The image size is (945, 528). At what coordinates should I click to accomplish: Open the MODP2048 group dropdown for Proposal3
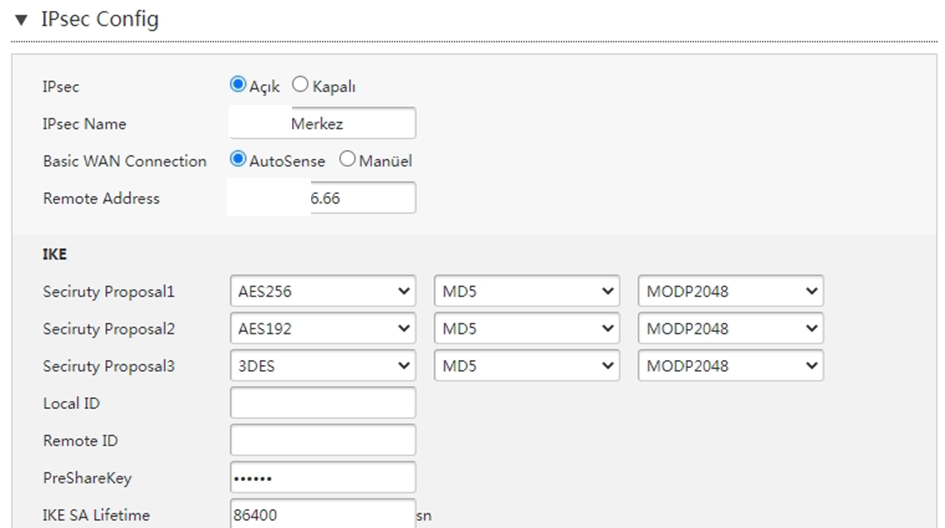pyautogui.click(x=730, y=366)
